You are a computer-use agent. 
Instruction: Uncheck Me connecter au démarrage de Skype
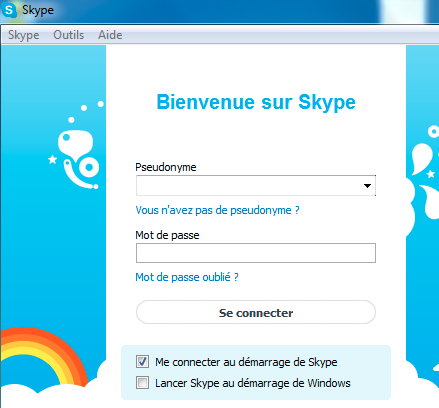[x=142, y=362]
